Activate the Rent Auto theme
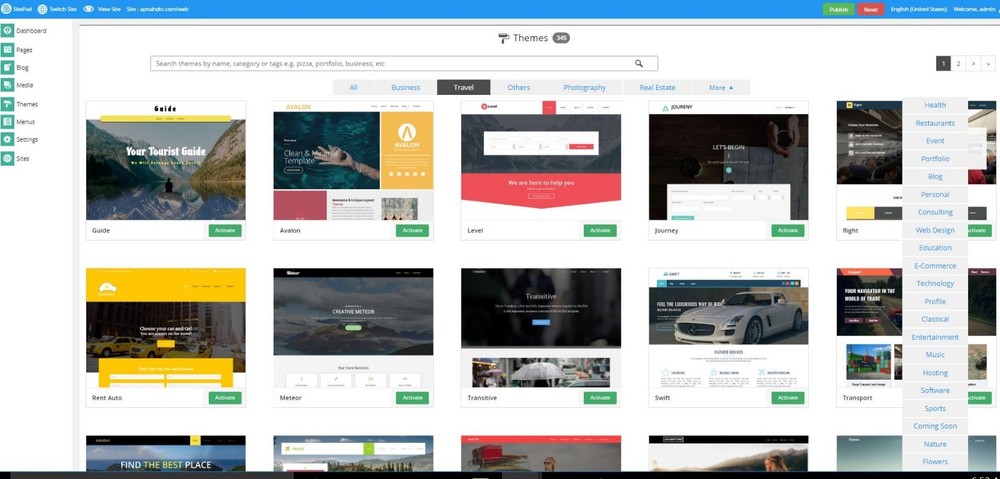 coord(225,397)
